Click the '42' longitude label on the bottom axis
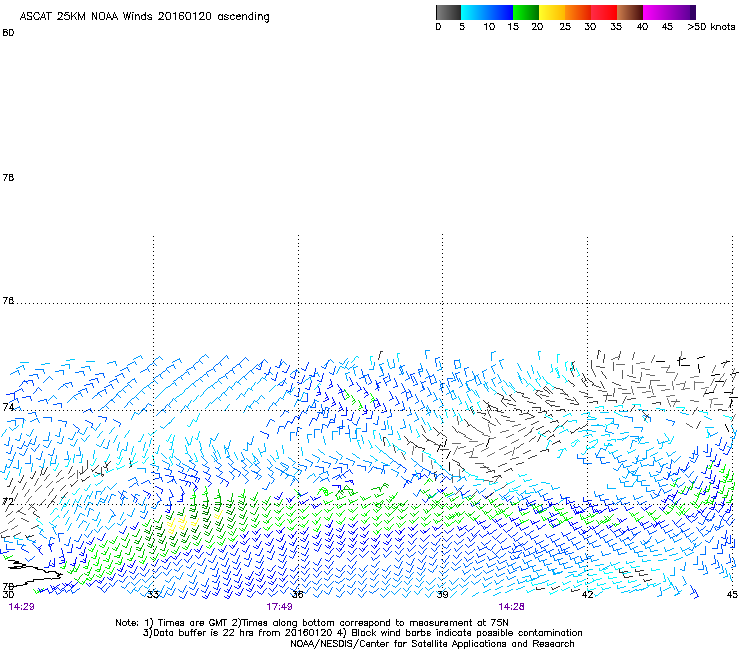 587,594
